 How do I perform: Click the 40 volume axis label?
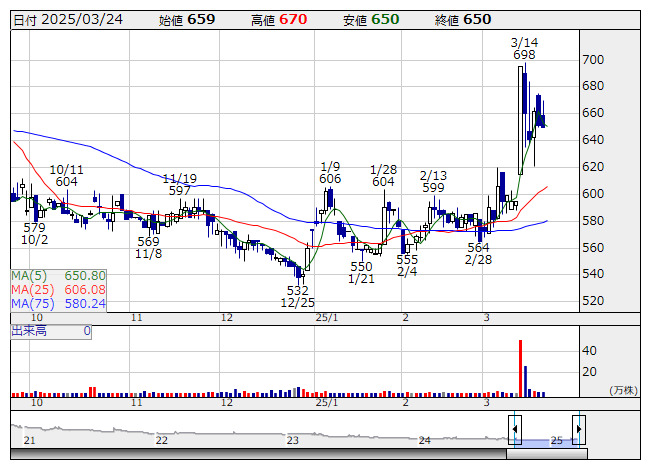(589, 351)
